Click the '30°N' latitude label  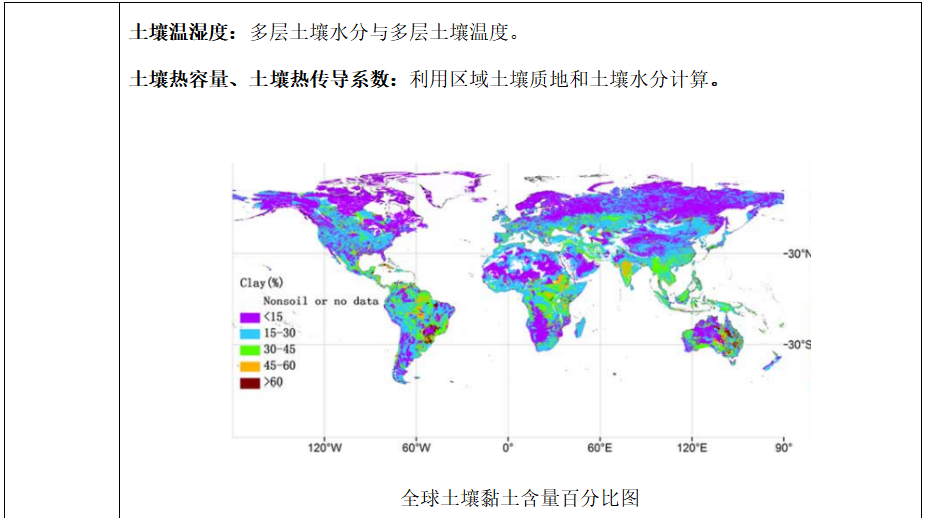coord(798,254)
